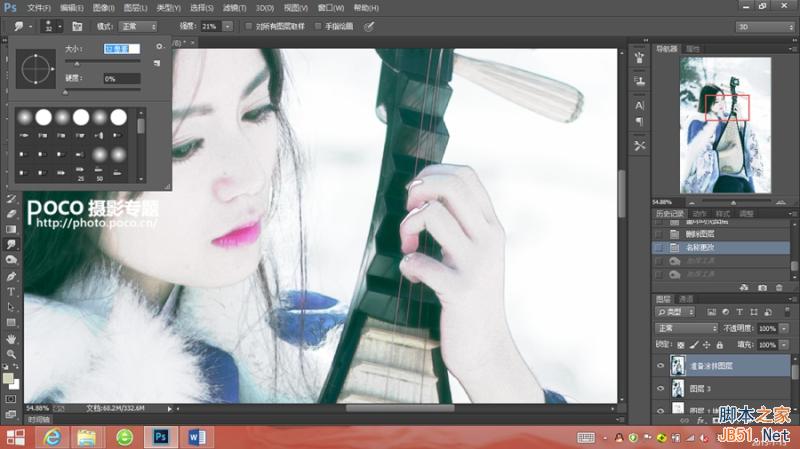800x449 pixels.
Task: Create new snapshot camera icon in History panel
Action: click(762, 288)
